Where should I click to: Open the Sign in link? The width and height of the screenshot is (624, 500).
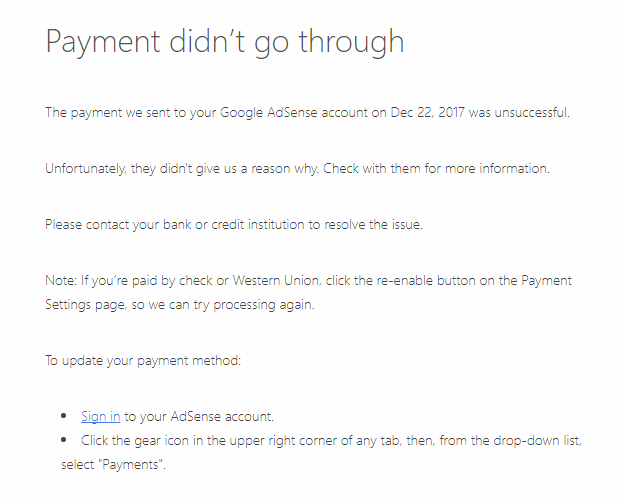(100, 416)
